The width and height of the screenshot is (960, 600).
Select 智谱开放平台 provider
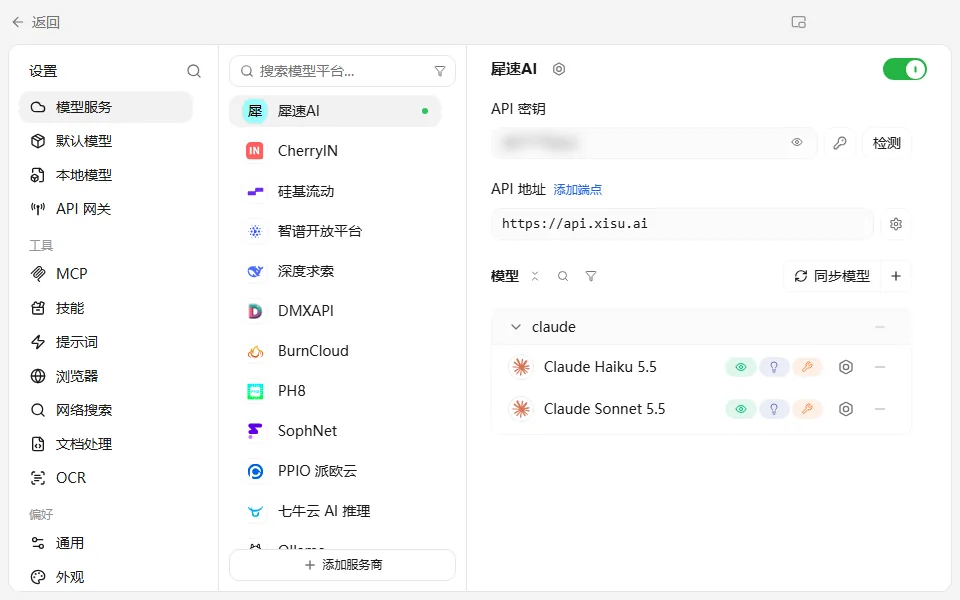336,231
